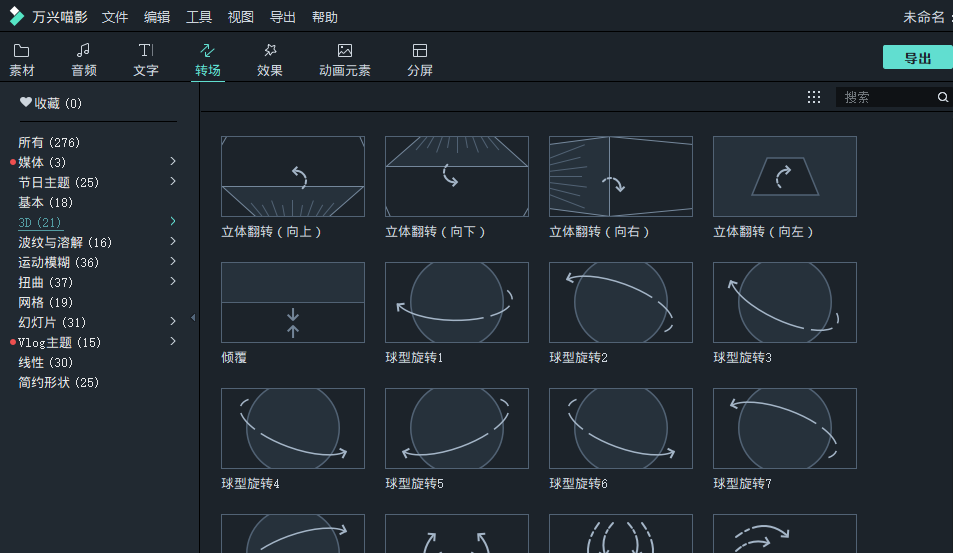Expand the 节日主题 category chevron

point(173,181)
